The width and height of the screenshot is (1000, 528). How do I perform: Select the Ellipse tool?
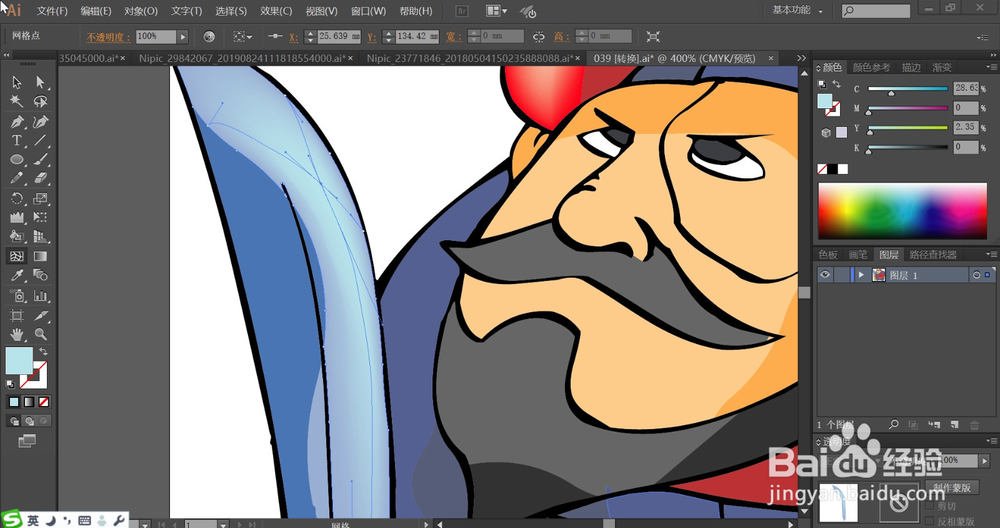coord(17,159)
